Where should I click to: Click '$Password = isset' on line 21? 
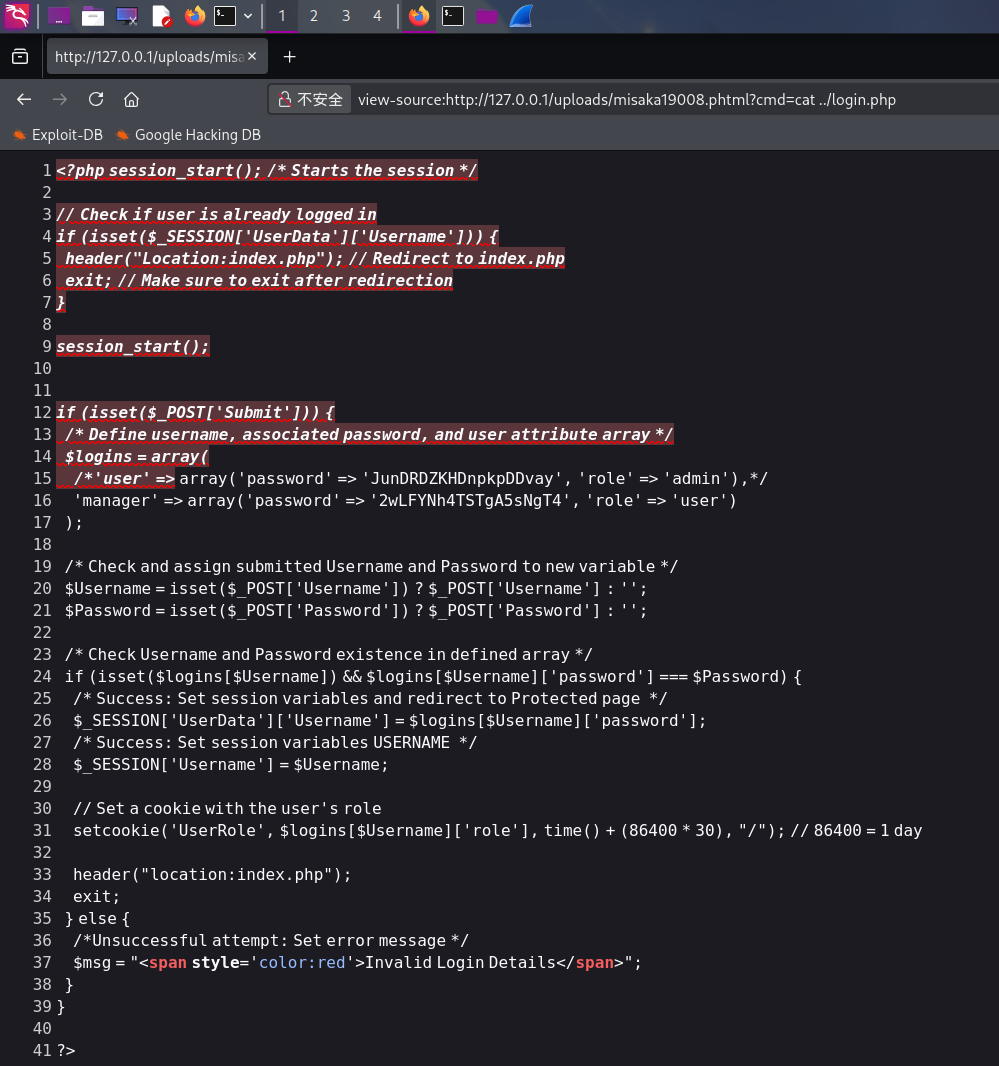(141, 611)
